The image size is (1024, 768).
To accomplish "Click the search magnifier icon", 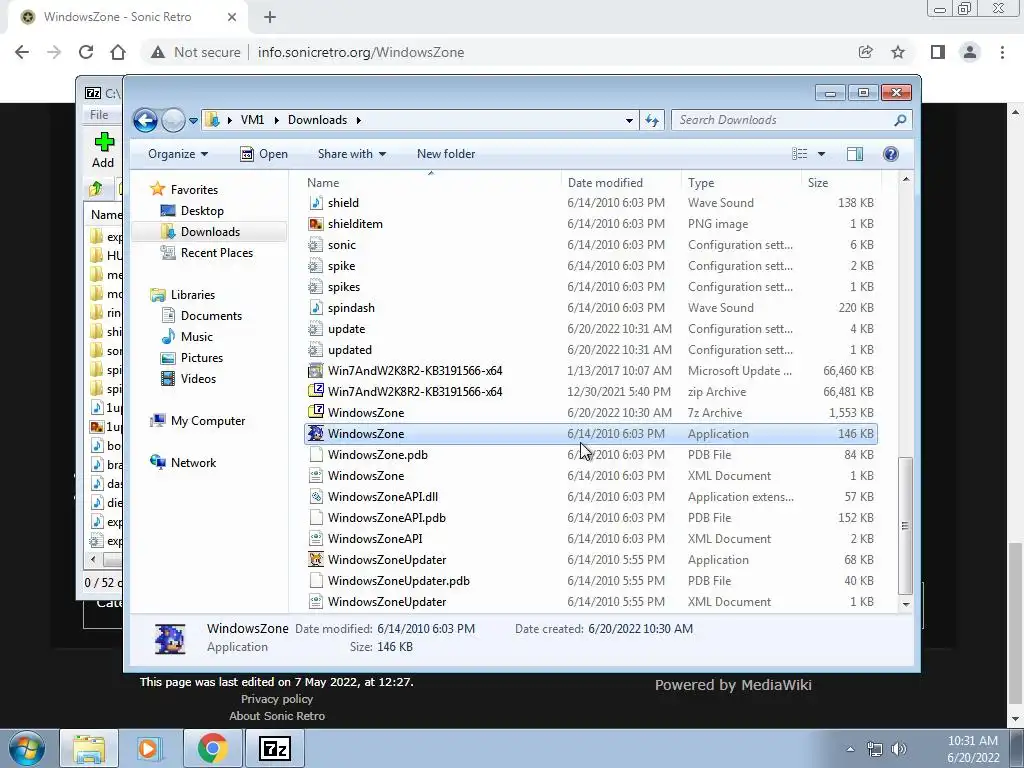I will [900, 120].
